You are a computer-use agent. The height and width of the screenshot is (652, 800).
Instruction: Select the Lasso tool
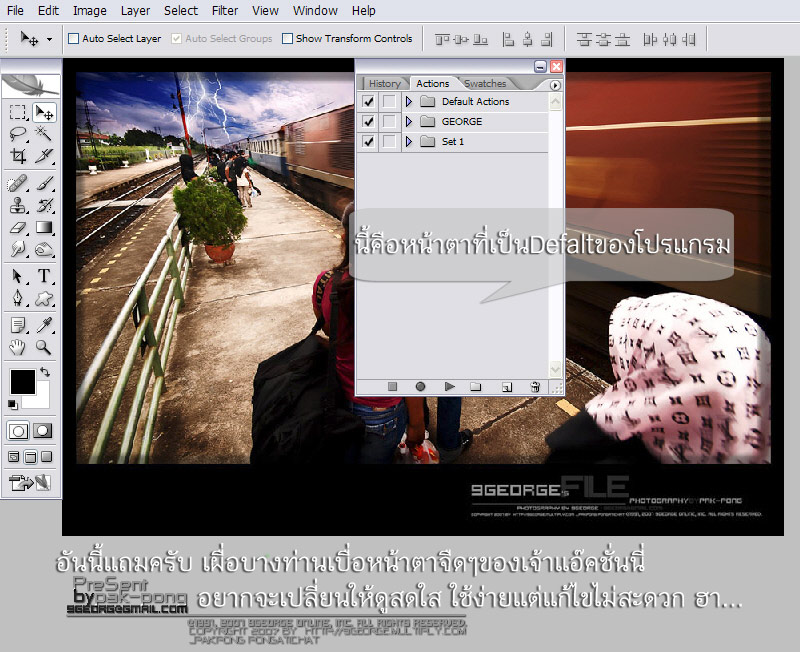click(18, 134)
